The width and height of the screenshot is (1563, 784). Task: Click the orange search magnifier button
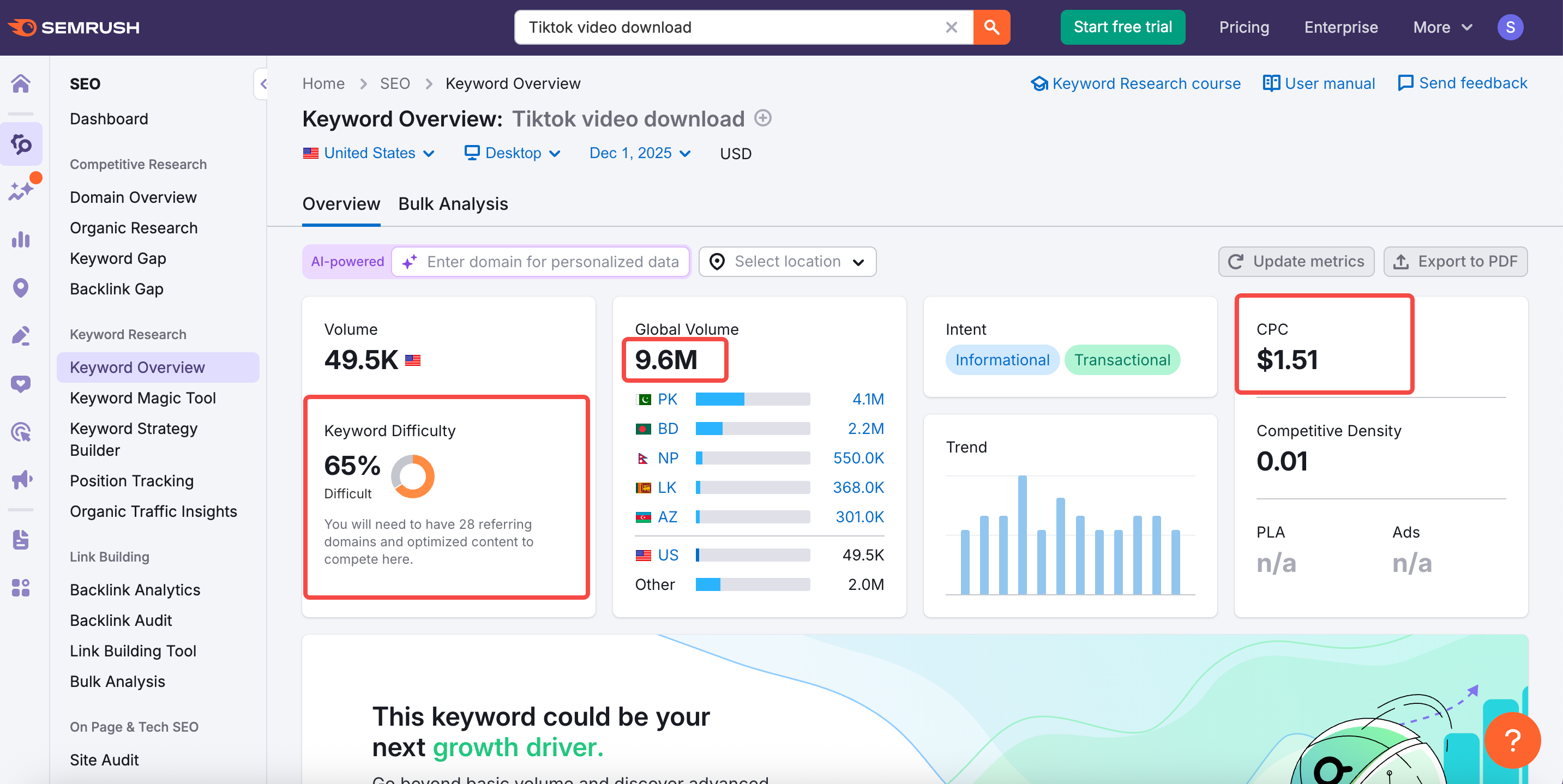[x=991, y=27]
